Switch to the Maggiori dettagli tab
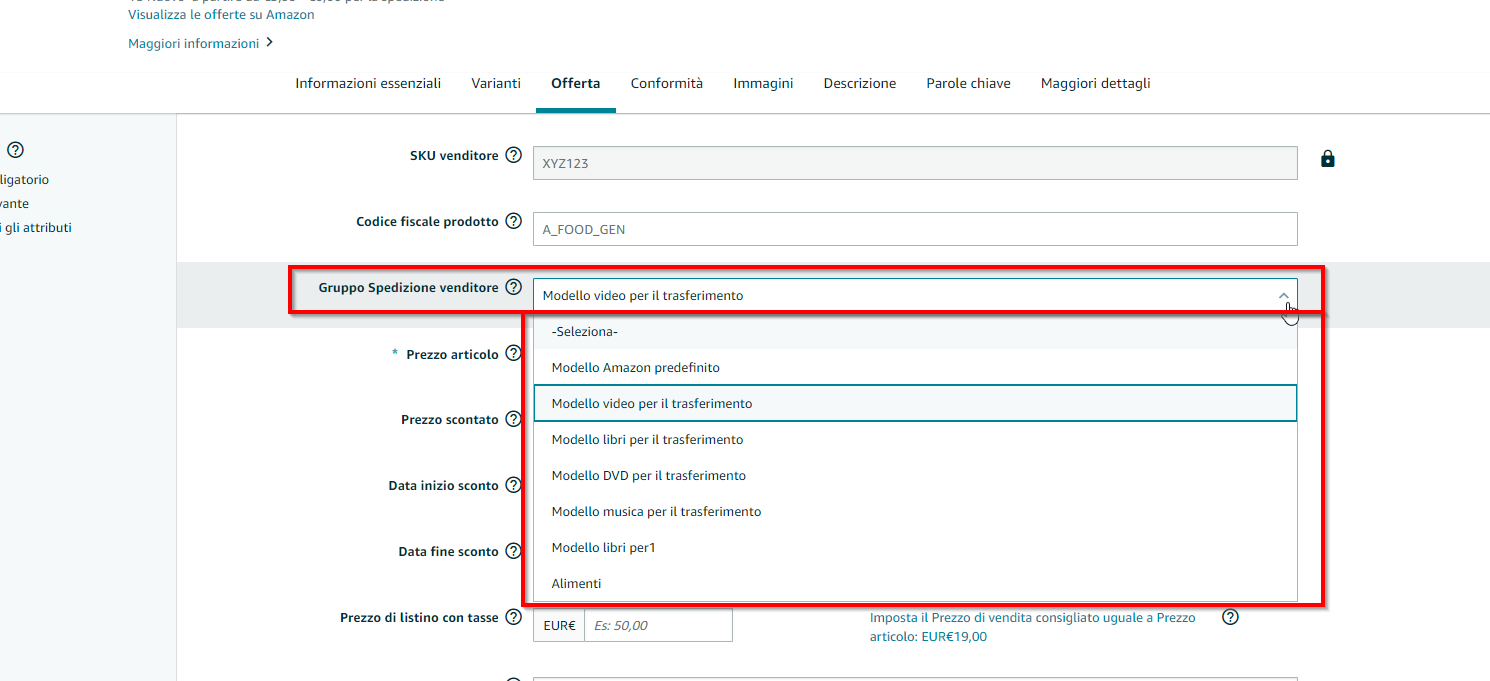The image size is (1490, 681). click(x=1095, y=83)
